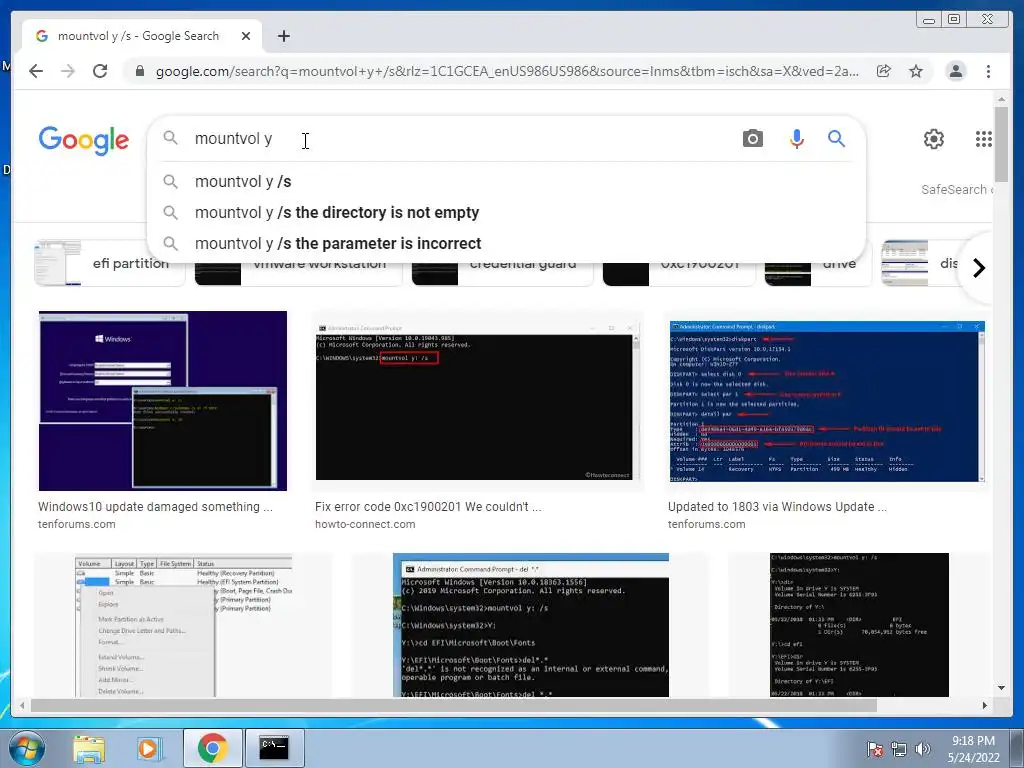The height and width of the screenshot is (768, 1024).
Task: Open 'Updated to 1803 via Windows Update' result
Action: (777, 507)
